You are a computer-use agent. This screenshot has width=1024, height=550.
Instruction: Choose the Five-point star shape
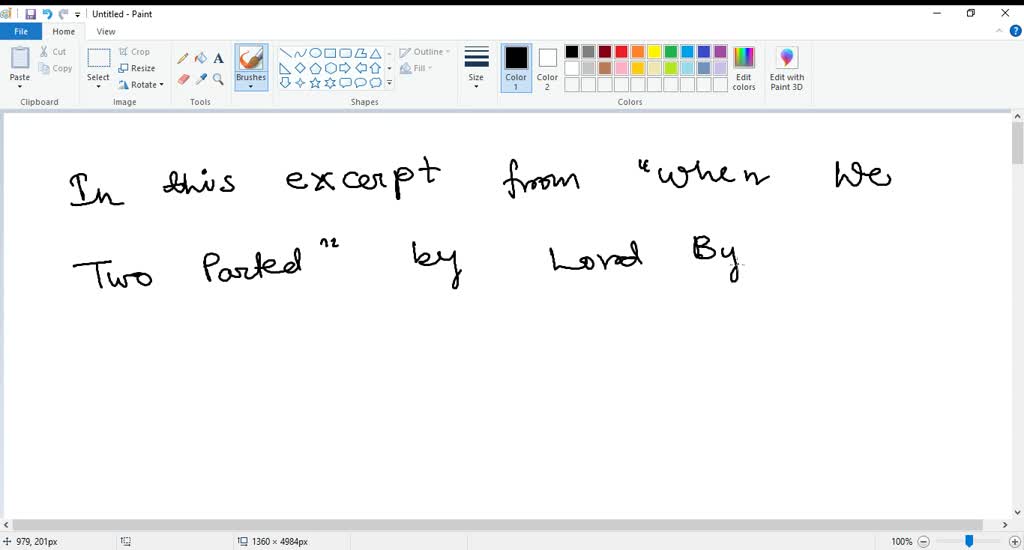[x=315, y=82]
